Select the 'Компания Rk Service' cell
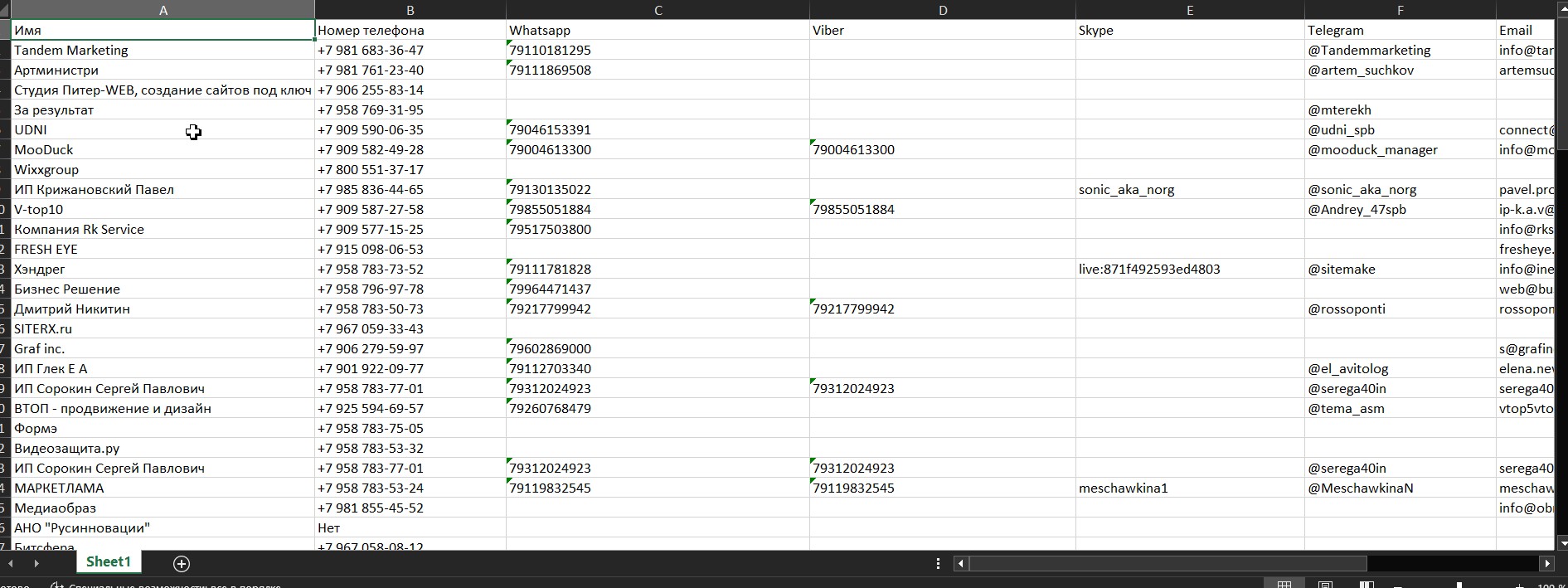The height and width of the screenshot is (588, 1568). pyautogui.click(x=163, y=229)
